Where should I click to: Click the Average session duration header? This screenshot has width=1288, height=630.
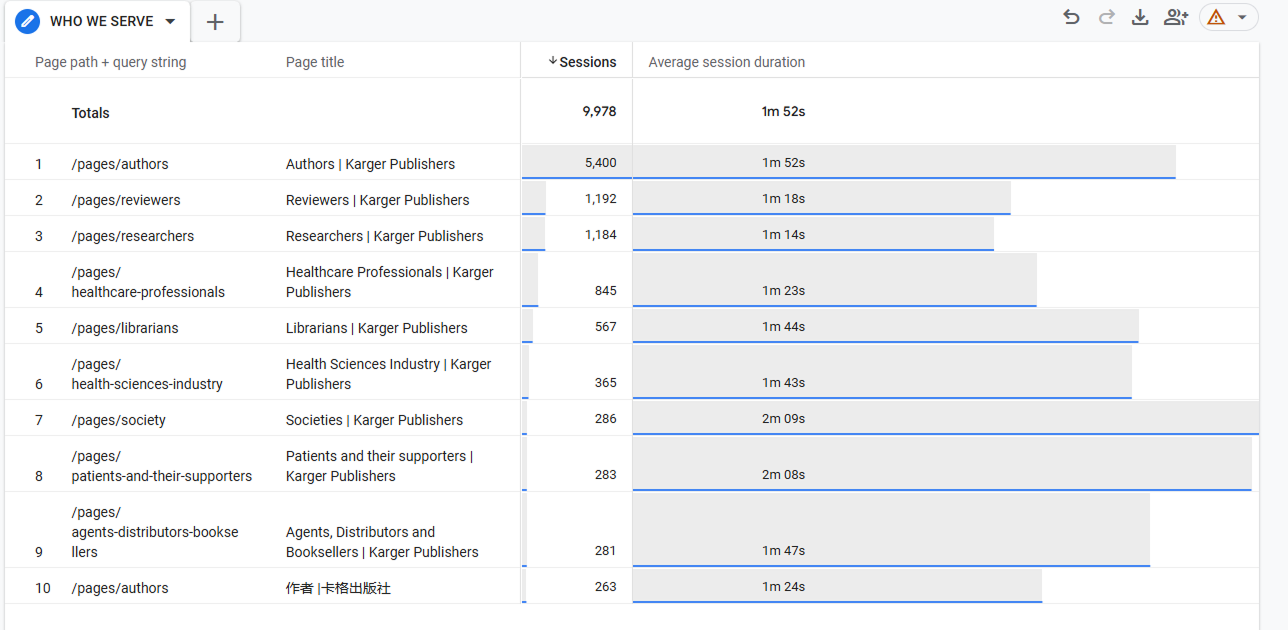[x=726, y=62]
